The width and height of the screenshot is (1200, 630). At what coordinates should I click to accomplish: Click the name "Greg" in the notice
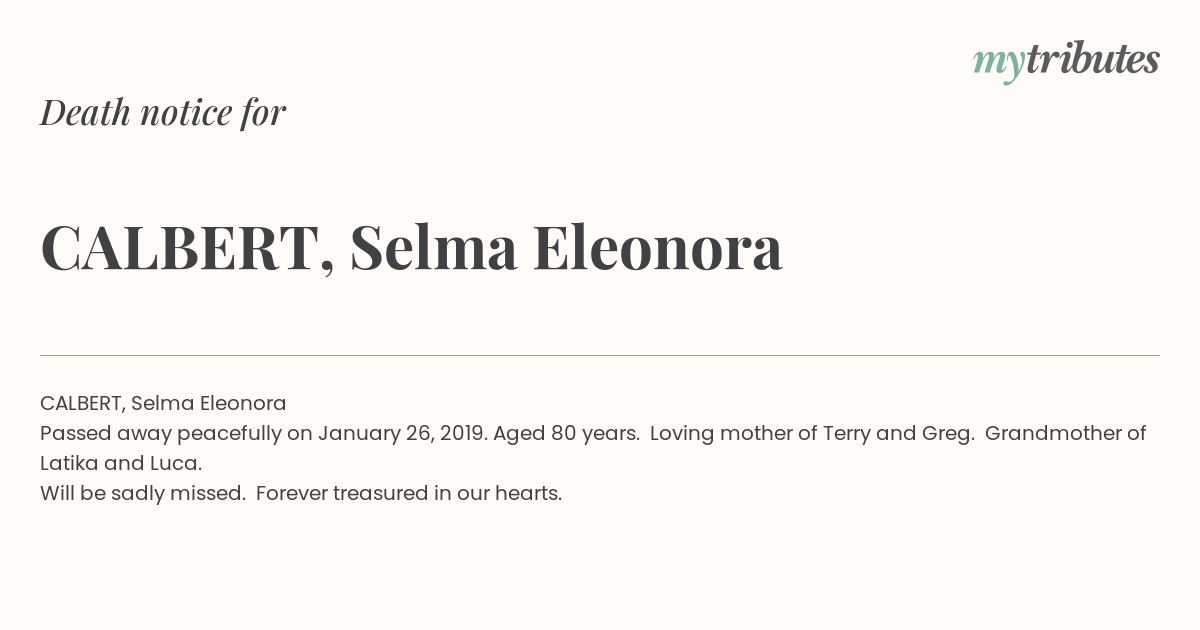point(945,433)
